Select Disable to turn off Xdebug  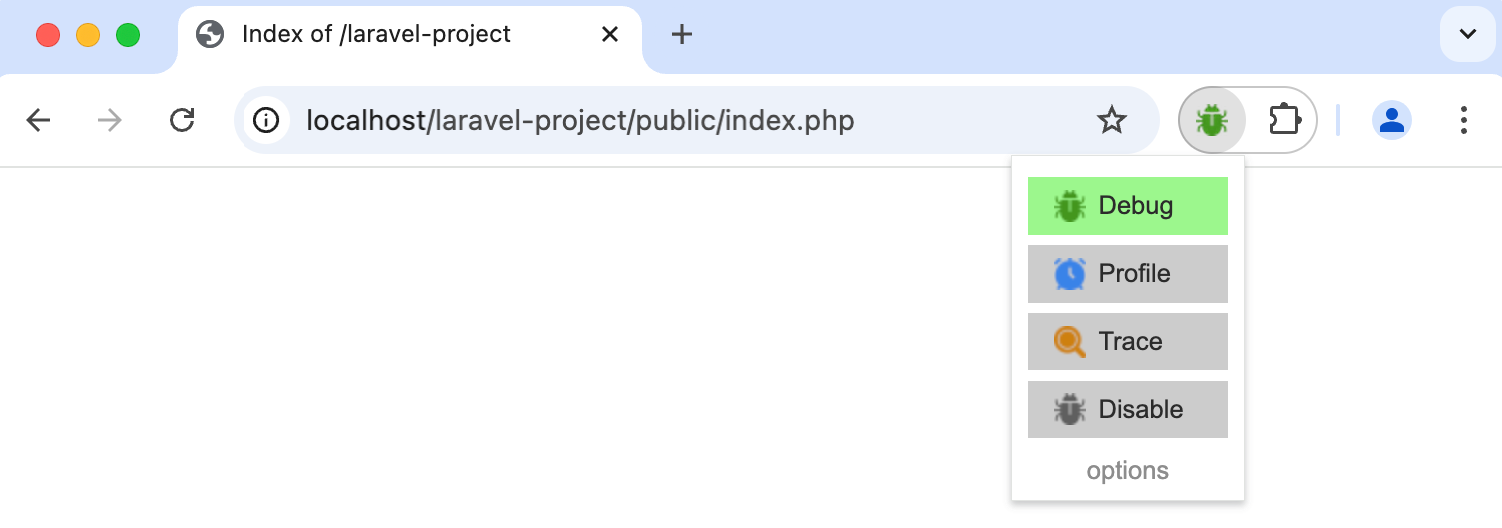[x=1127, y=410]
